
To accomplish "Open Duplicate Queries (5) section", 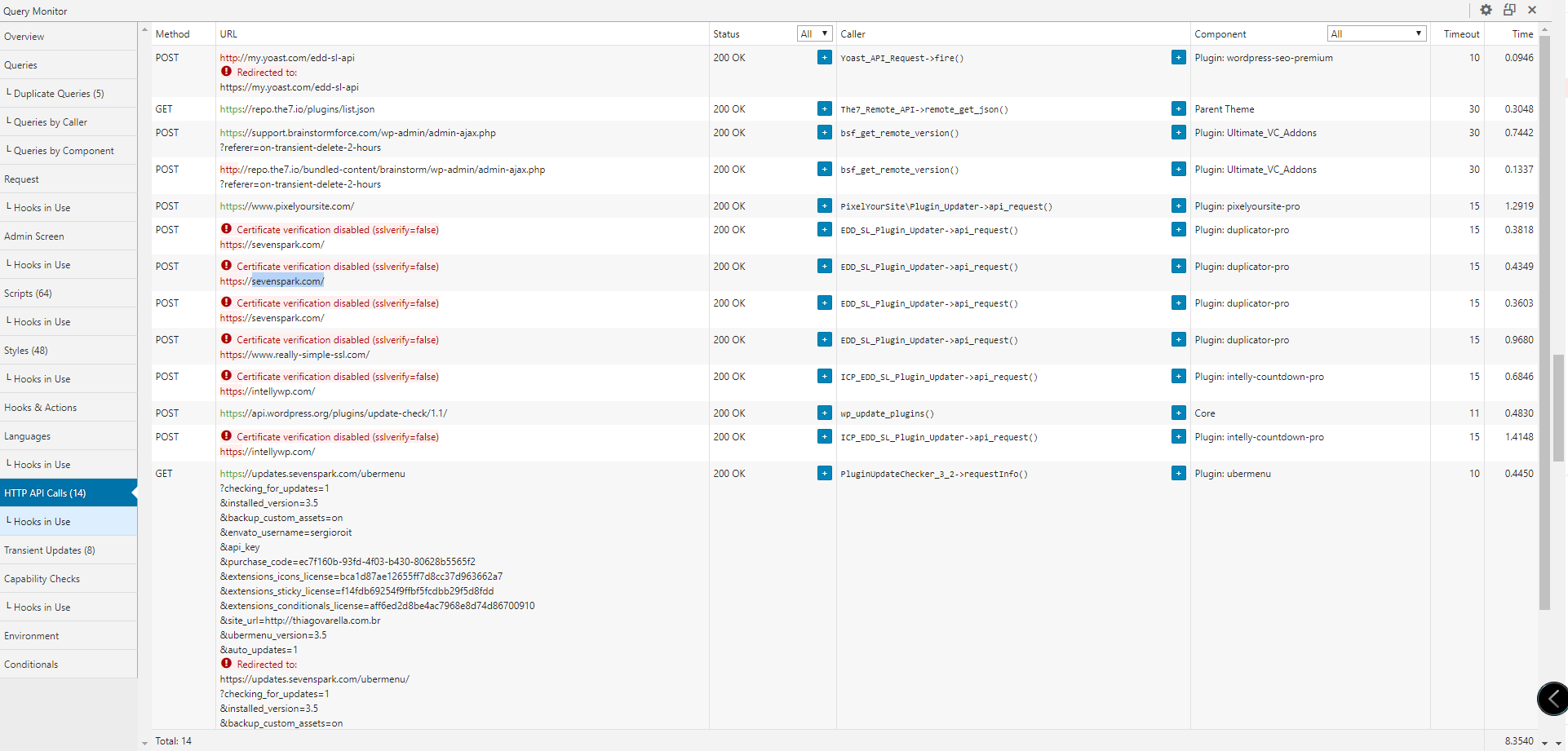I will (59, 94).
